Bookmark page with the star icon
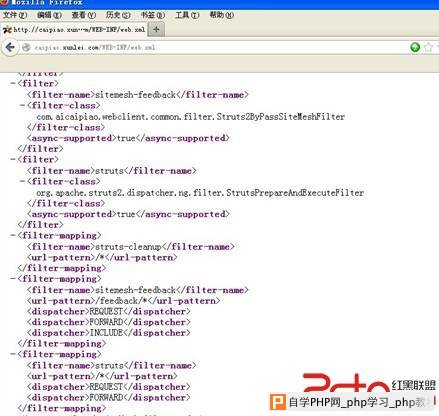This screenshot has width=439, height=416. [x=428, y=47]
